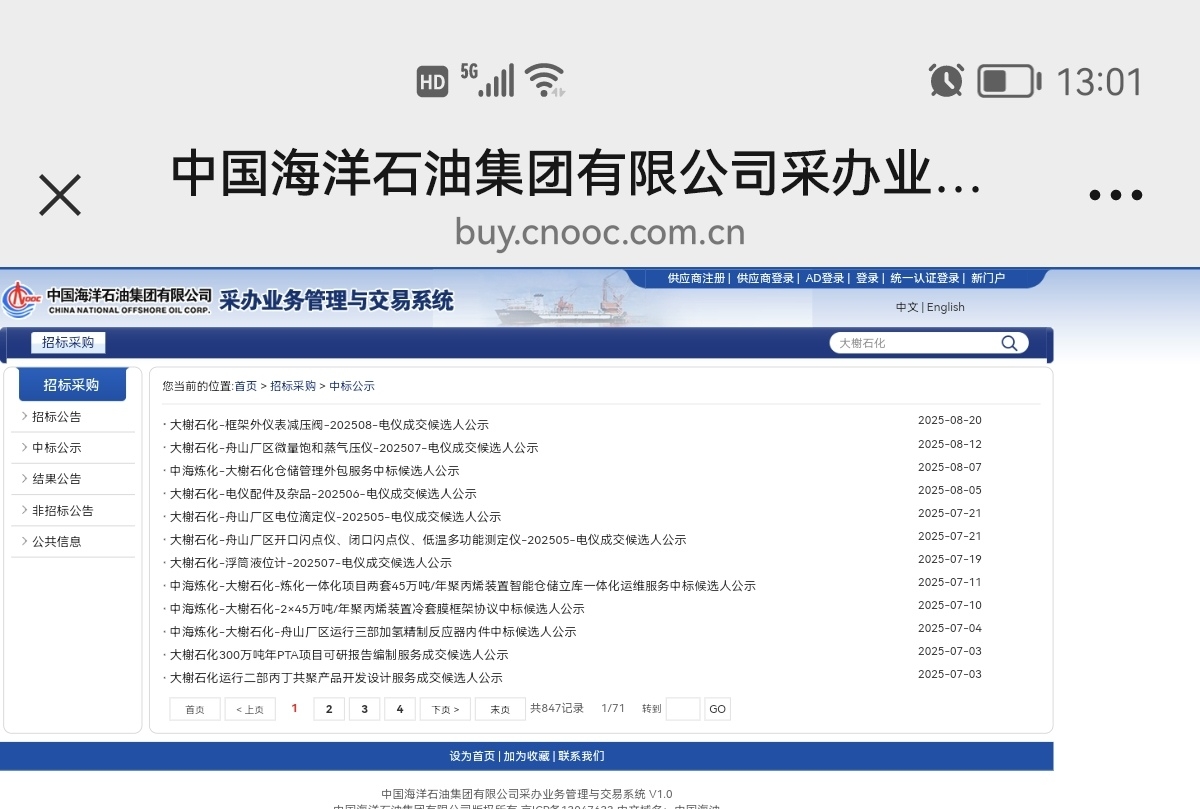
Task: Open 框架外仪表减压阀-202508 announcement
Action: pos(329,425)
